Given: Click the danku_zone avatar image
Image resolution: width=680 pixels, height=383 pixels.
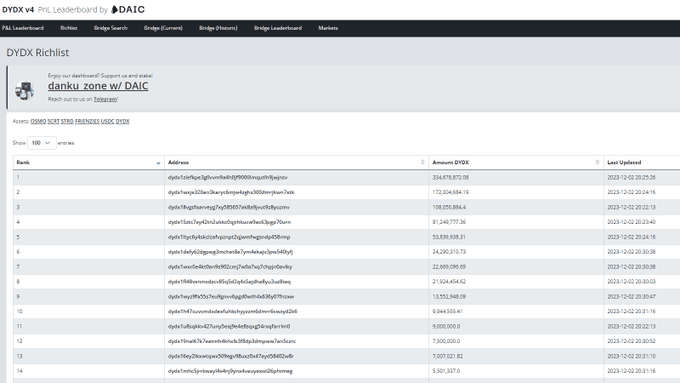Looking at the screenshot, I should coord(24,90).
